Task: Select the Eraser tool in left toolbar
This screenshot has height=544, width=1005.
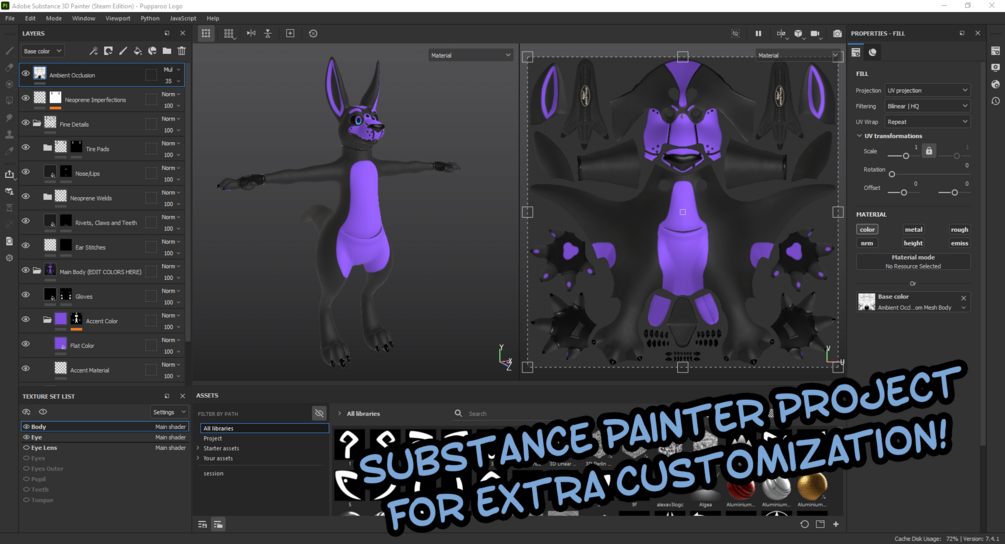Action: click(x=9, y=67)
